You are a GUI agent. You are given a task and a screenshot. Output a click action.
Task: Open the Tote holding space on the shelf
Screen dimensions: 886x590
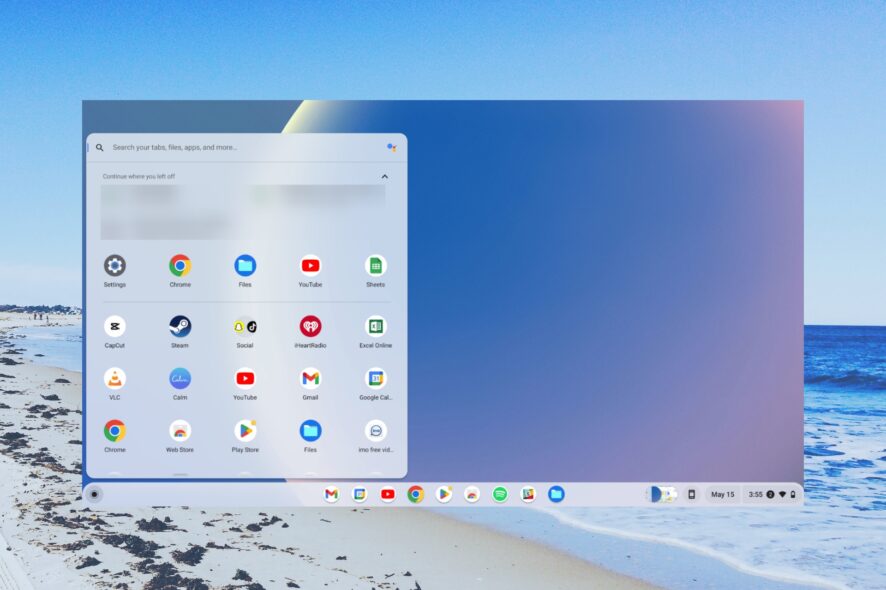pyautogui.click(x=662, y=494)
